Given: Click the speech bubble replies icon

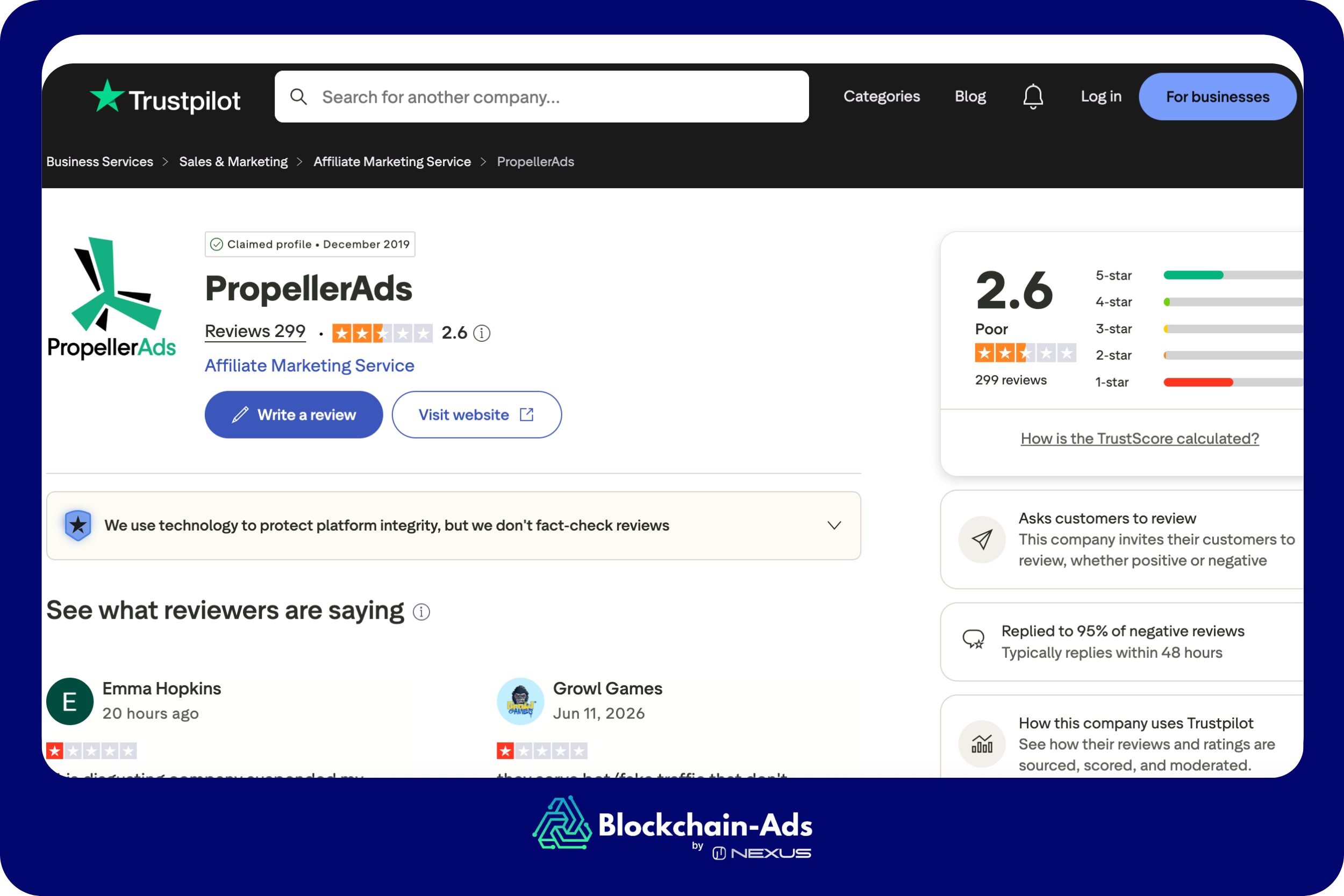Looking at the screenshot, I should click(973, 640).
